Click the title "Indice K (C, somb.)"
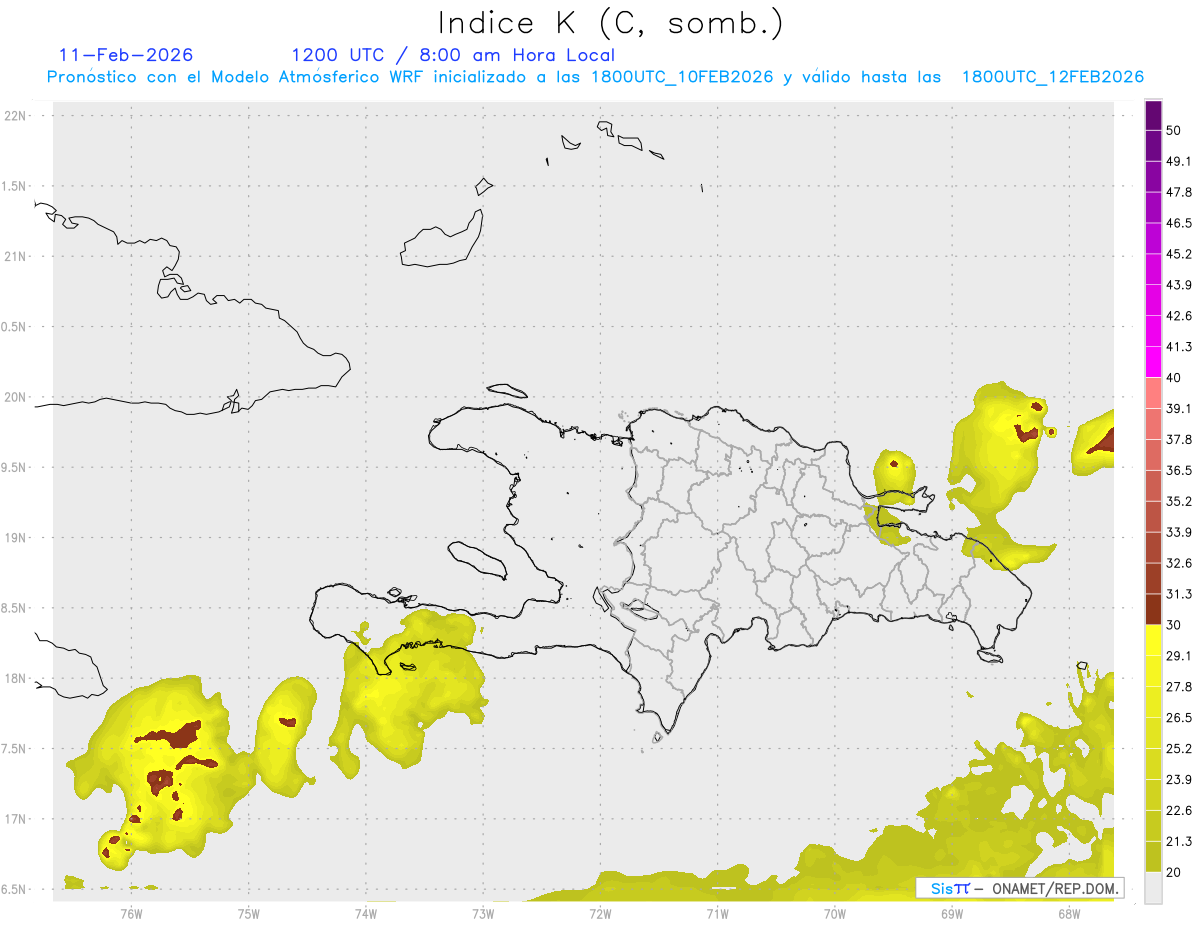1200x927 pixels. (x=610, y=22)
